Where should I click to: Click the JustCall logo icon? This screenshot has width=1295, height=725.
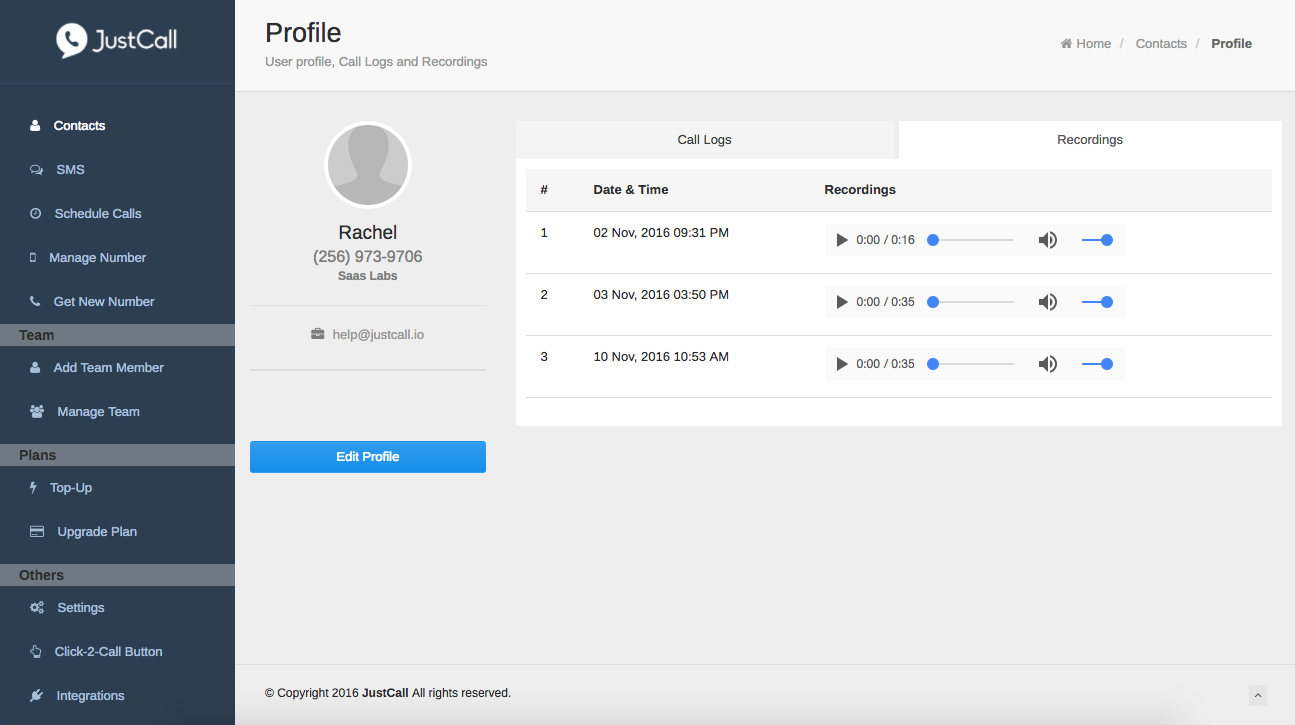tap(72, 40)
